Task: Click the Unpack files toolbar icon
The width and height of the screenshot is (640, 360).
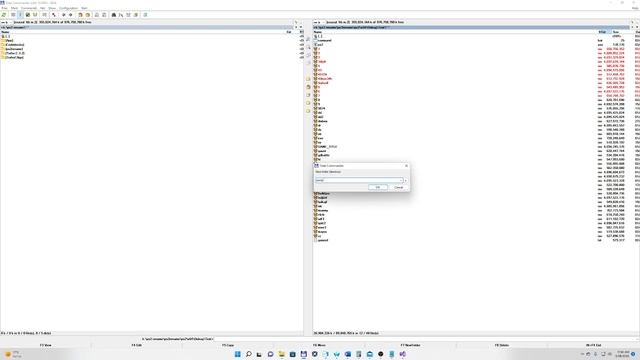Action: pos(88,15)
